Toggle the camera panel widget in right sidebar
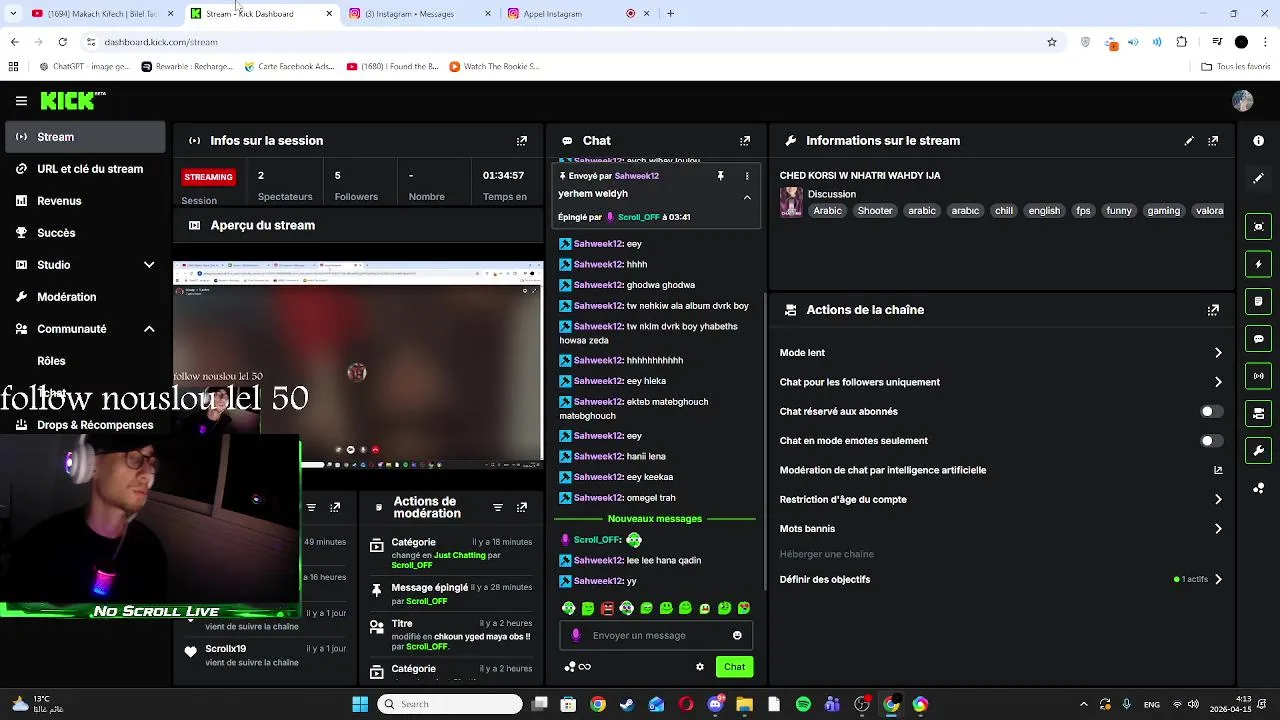The image size is (1280, 720). click(1258, 413)
